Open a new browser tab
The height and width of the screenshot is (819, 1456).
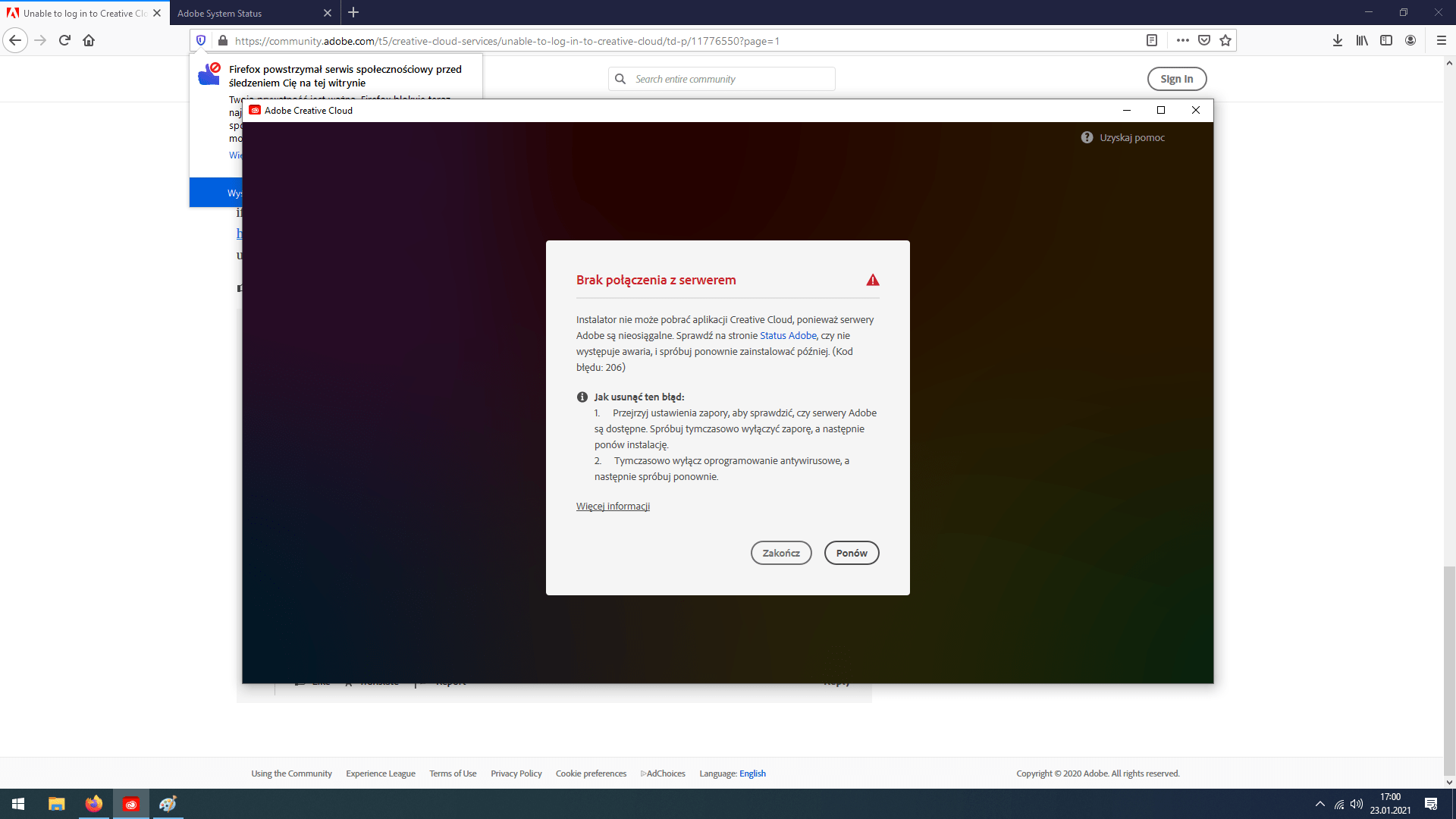click(x=353, y=13)
